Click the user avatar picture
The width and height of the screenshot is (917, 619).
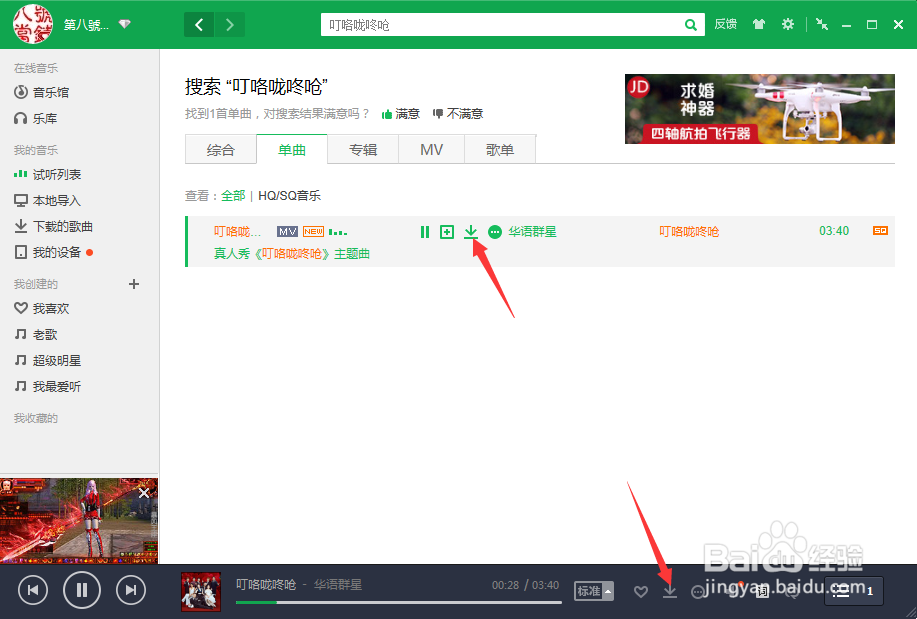pos(33,24)
